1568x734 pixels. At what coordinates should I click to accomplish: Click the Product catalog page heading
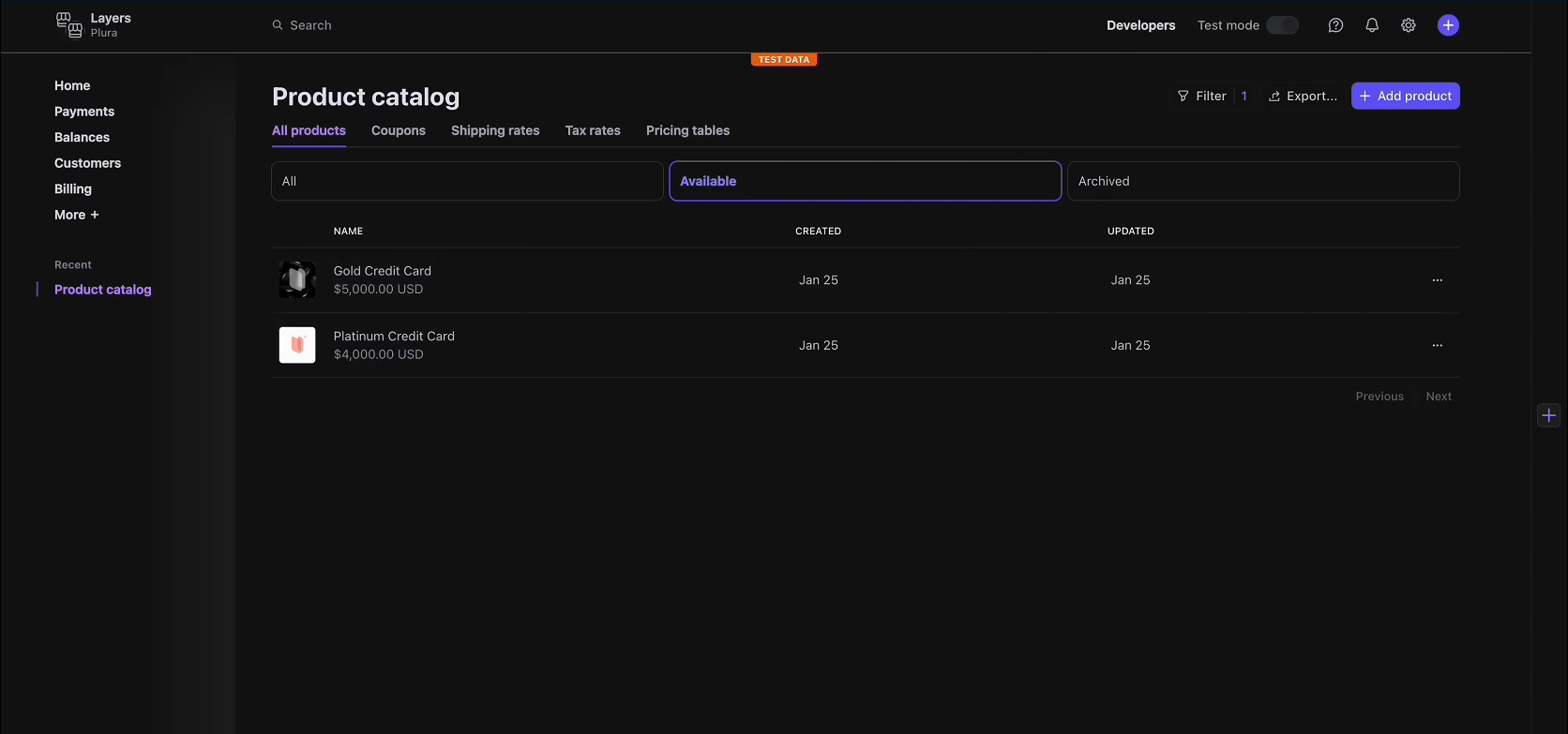[x=366, y=97]
